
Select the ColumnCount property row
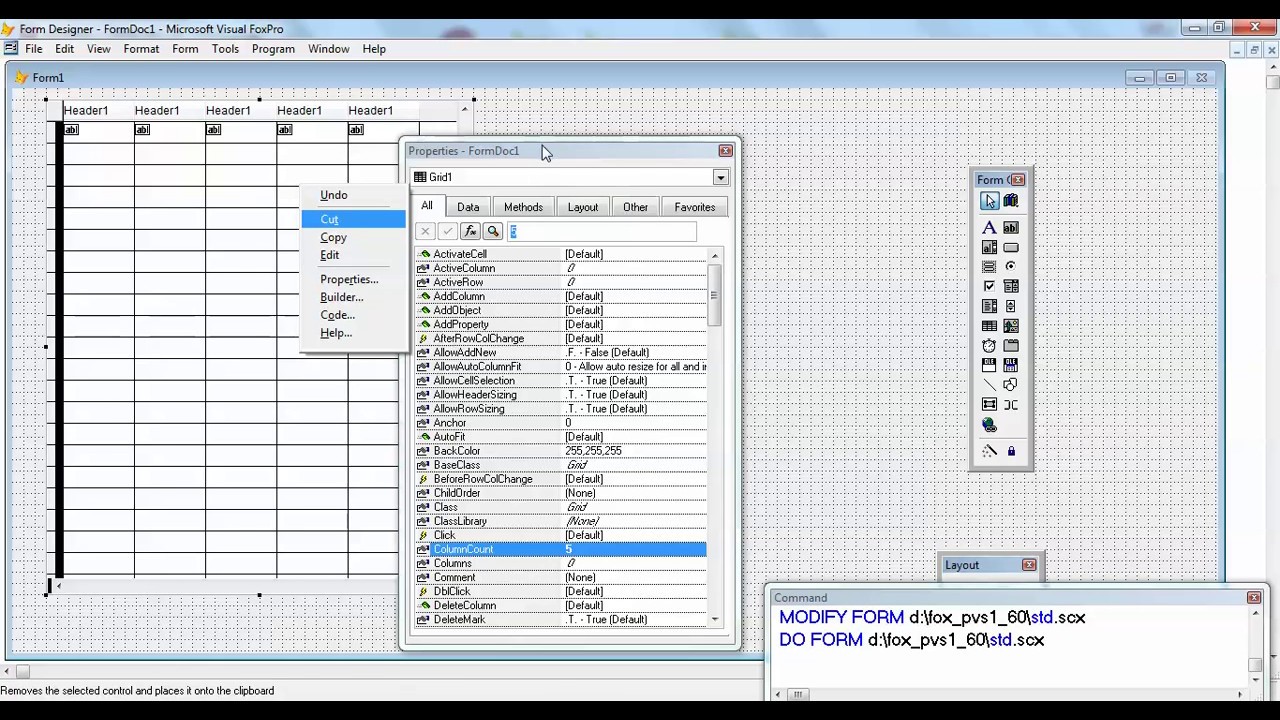561,549
